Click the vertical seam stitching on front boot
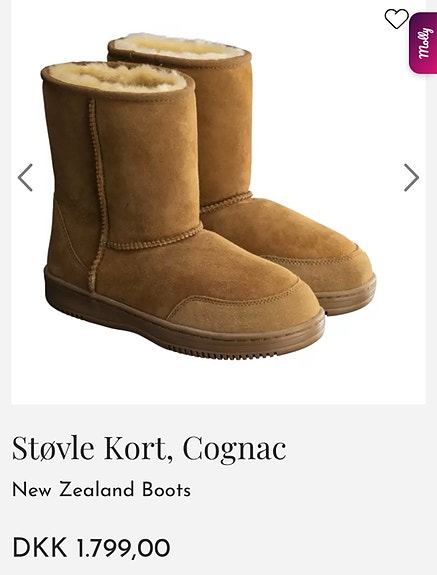The height and width of the screenshot is (575, 437). tap(98, 194)
